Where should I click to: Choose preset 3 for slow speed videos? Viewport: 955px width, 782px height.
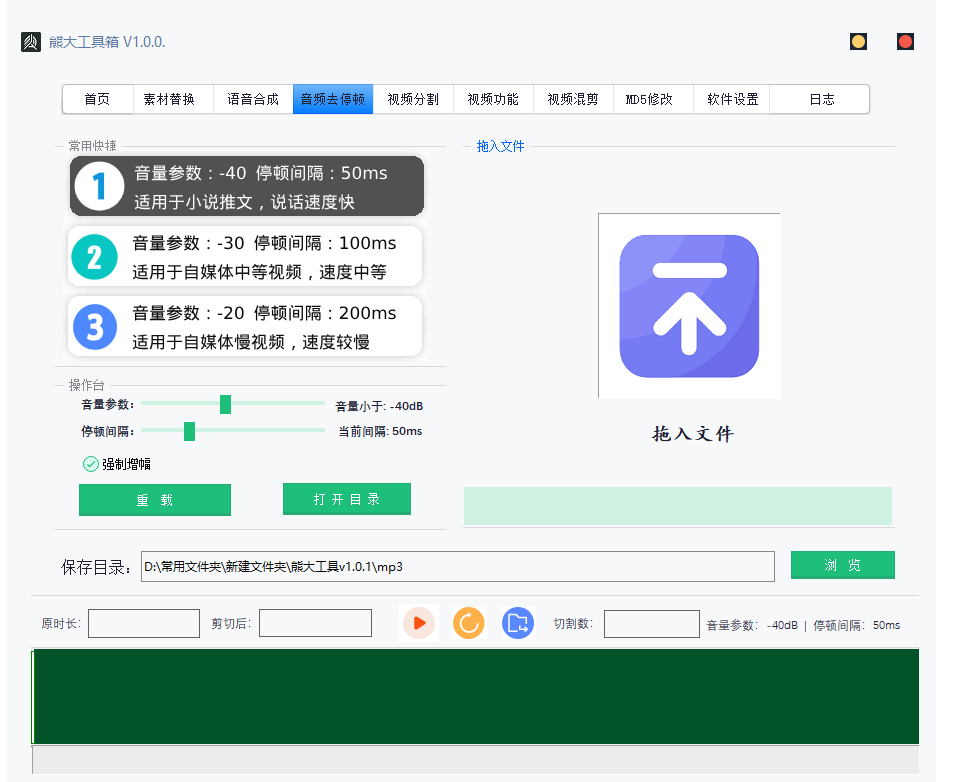click(x=245, y=326)
